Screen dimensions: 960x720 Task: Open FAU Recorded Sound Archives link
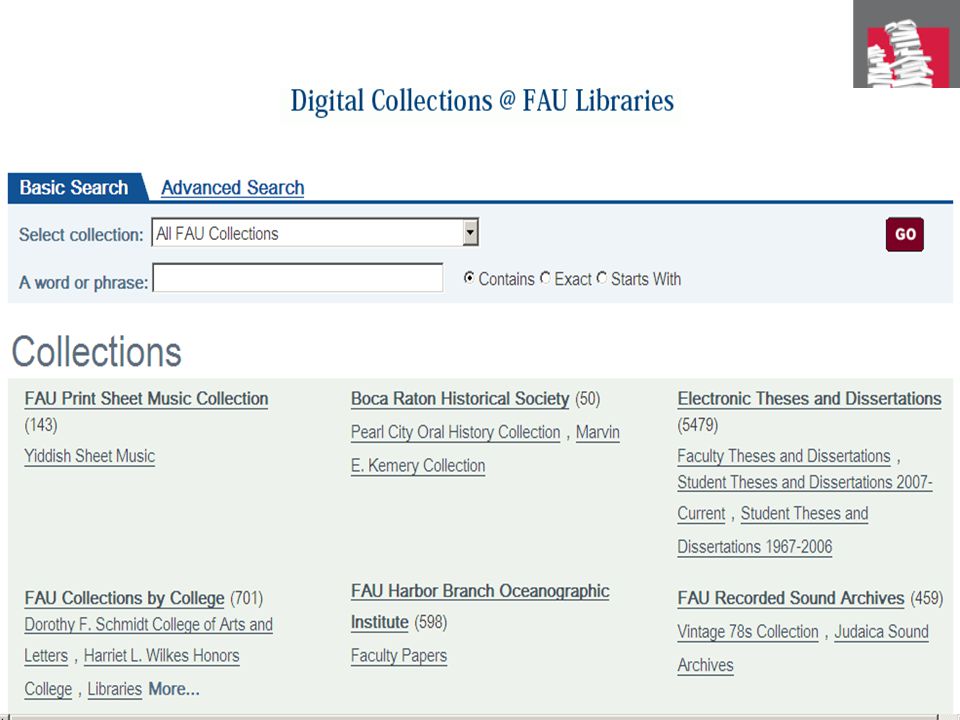click(x=791, y=598)
